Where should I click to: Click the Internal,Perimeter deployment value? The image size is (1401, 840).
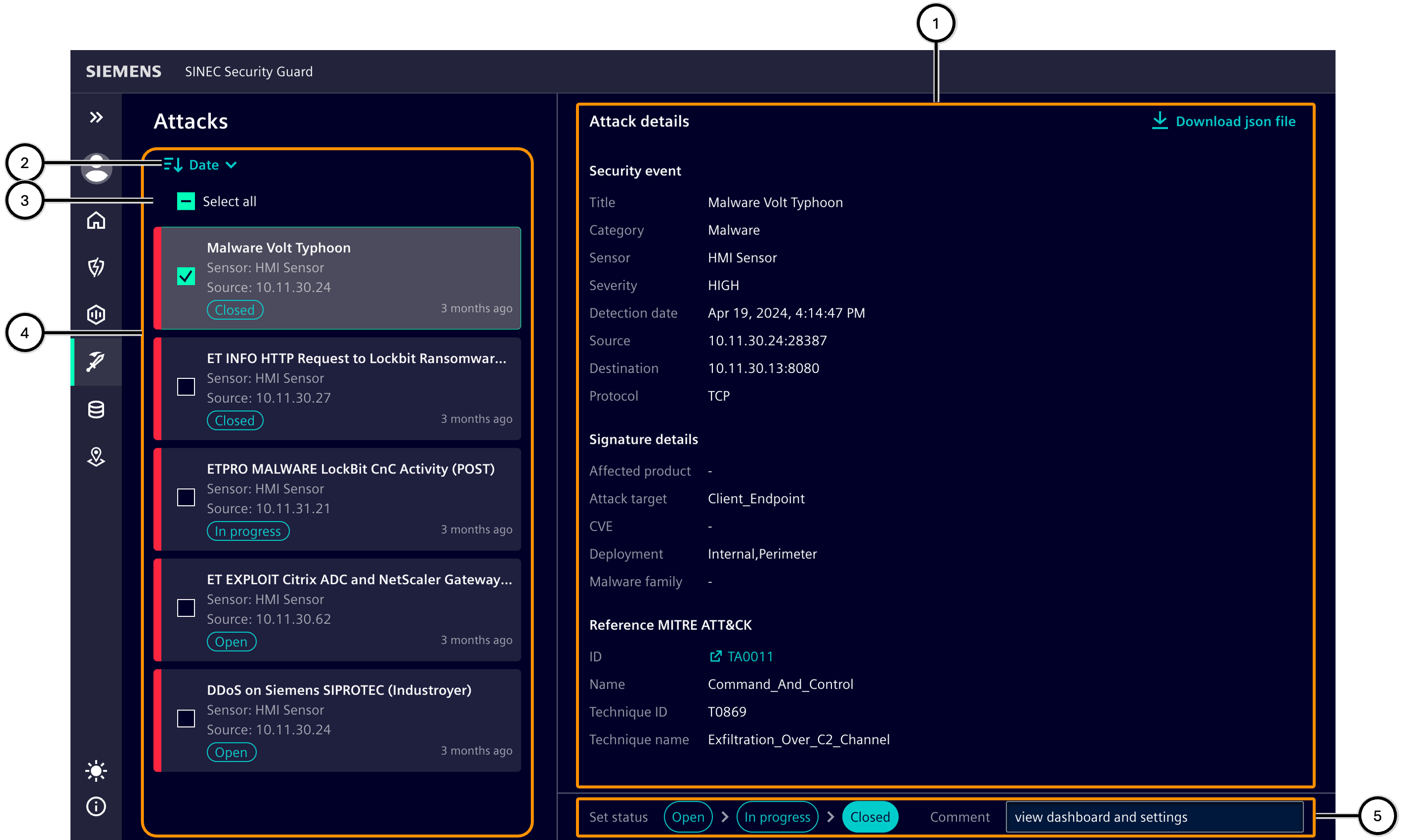[762, 553]
